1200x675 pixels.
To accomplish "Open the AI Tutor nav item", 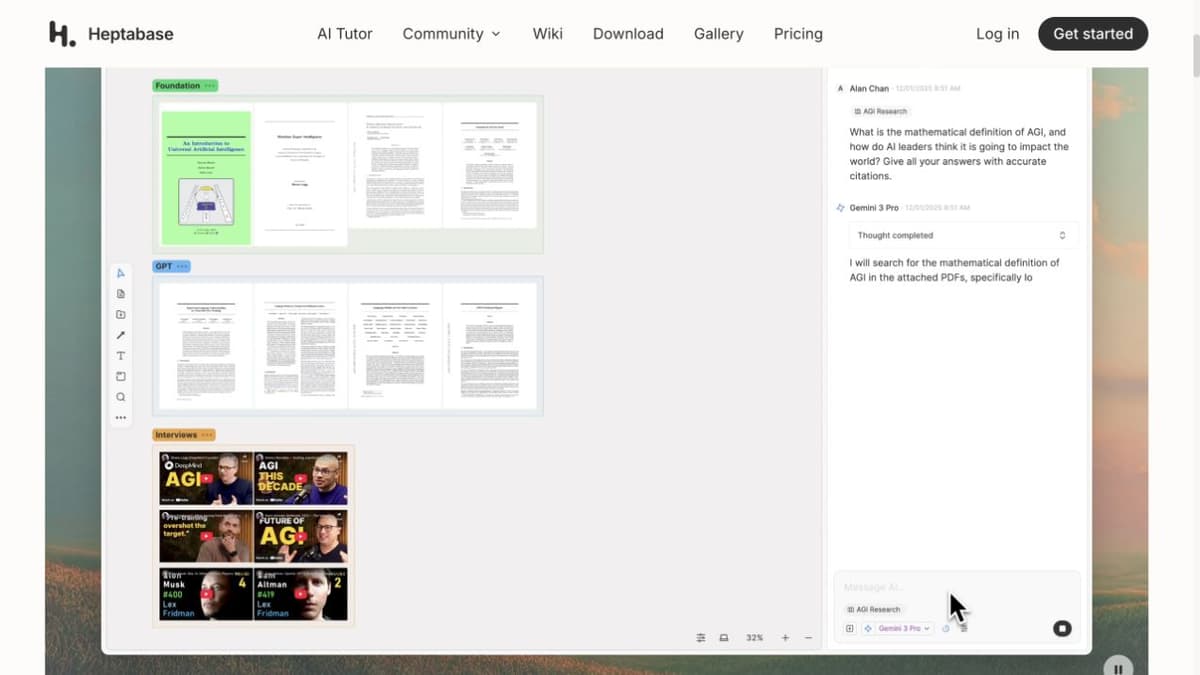I will click(345, 33).
